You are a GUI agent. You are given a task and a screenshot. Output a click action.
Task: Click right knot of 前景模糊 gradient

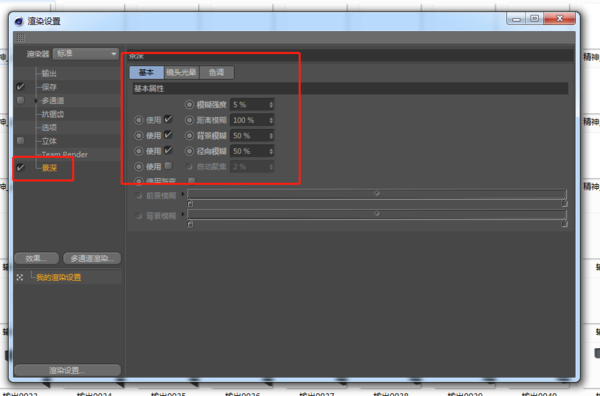click(564, 203)
